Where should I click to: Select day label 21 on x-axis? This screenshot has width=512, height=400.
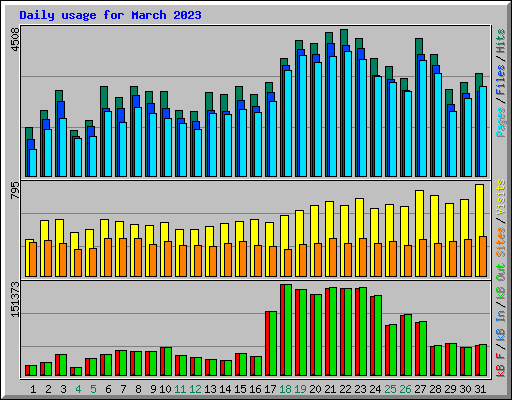[330, 389]
